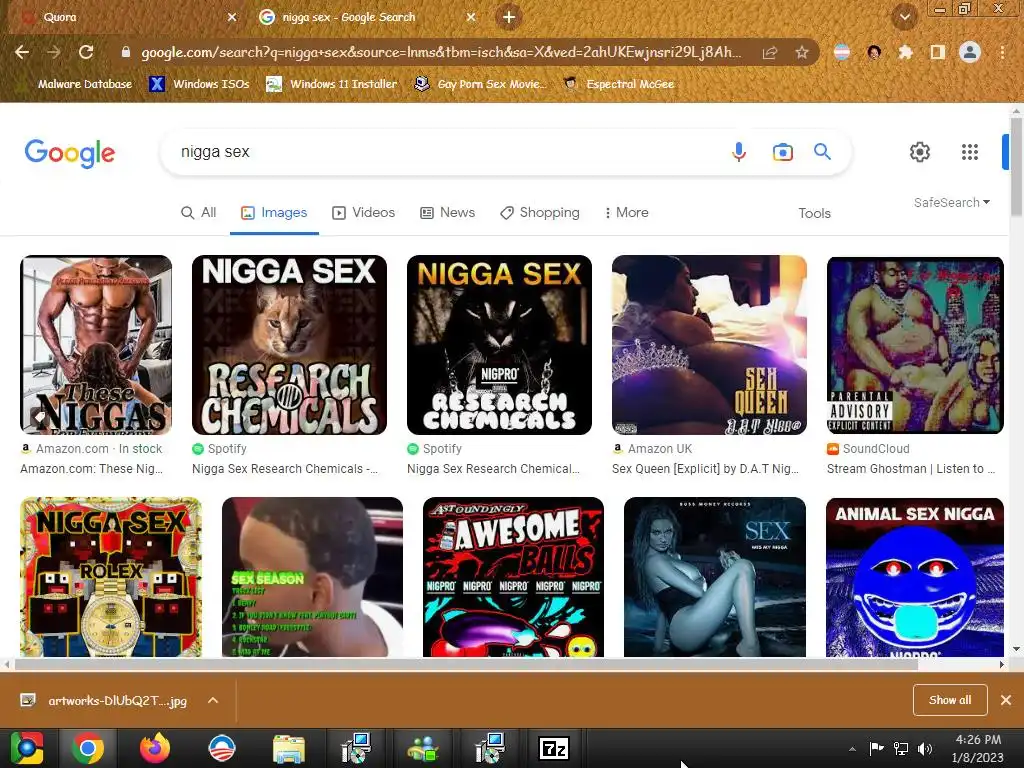Screen dimensions: 1024x768
Task: Select the Google Search tab
Action: coord(366,18)
